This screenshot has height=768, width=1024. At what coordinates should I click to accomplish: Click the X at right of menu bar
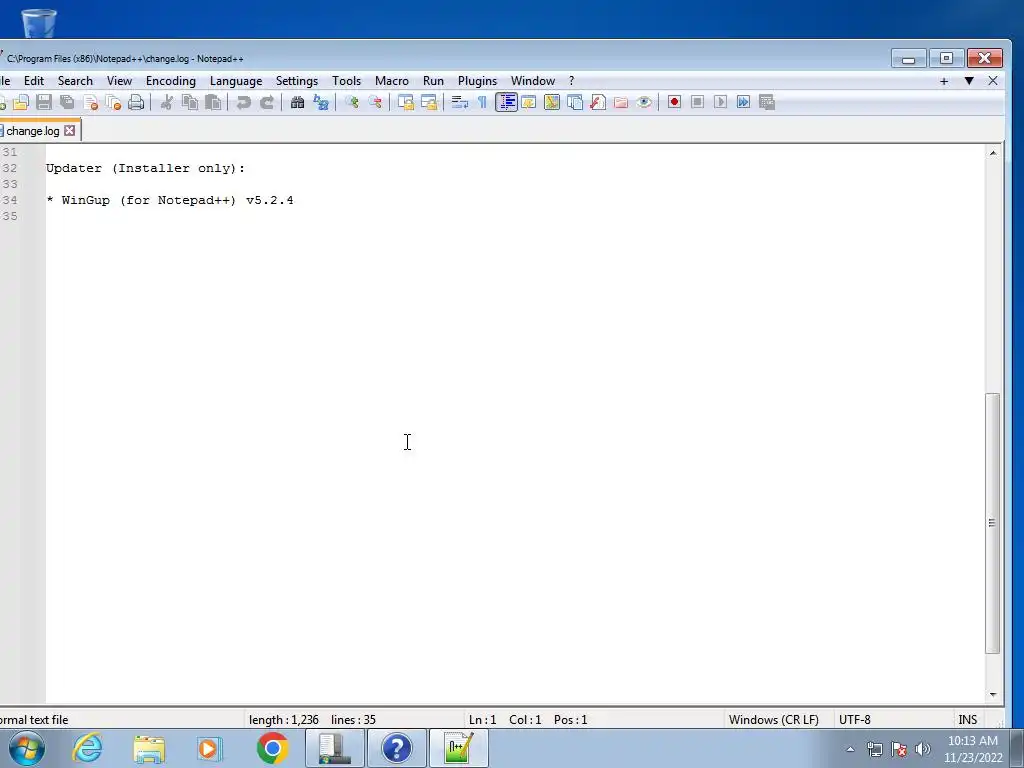993,81
